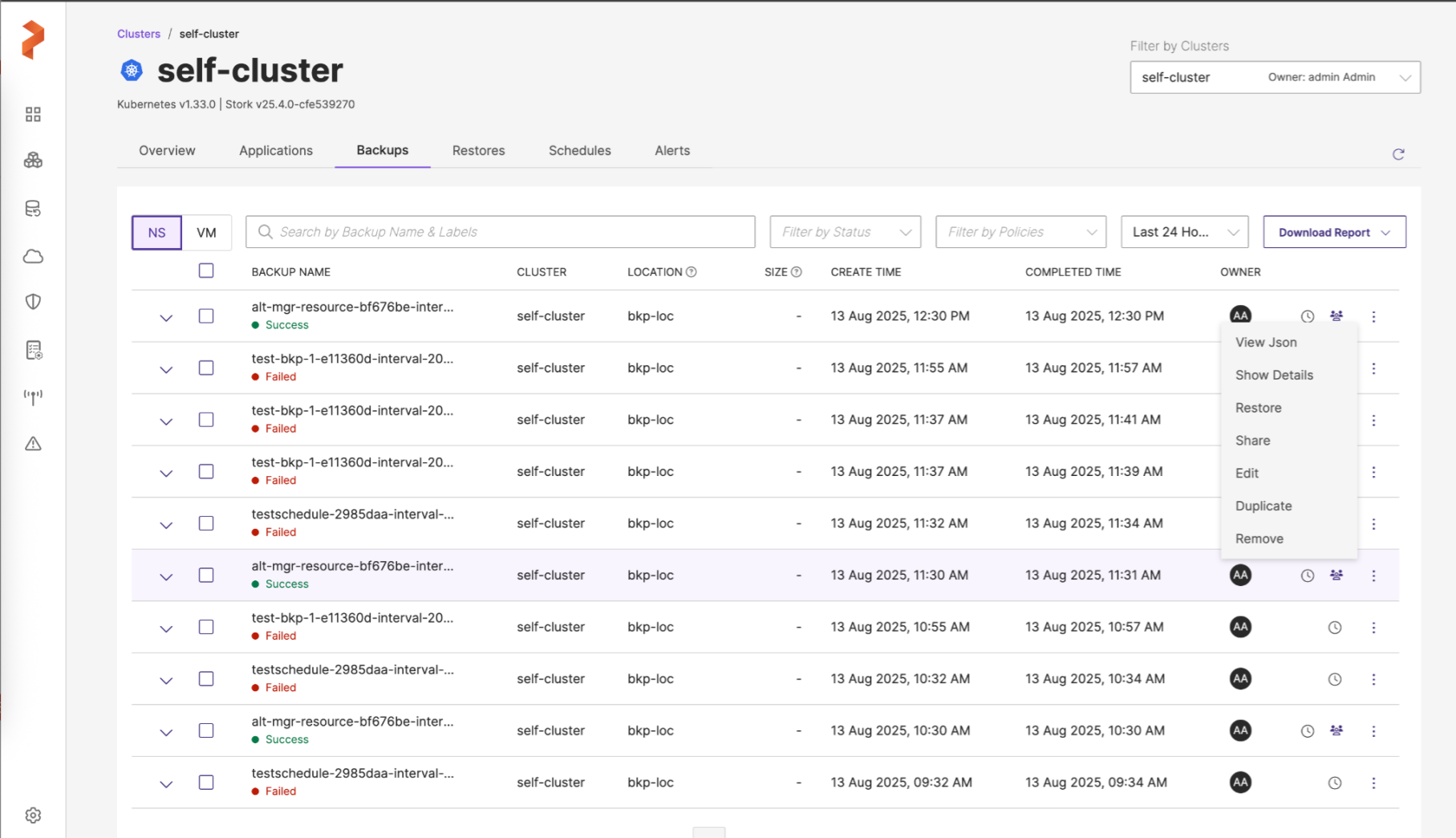Click the shield icon in the left sidebar

click(x=33, y=302)
